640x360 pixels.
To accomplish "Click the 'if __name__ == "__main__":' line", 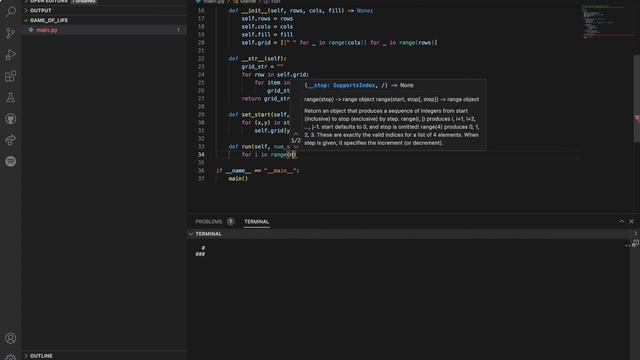I will (x=258, y=171).
